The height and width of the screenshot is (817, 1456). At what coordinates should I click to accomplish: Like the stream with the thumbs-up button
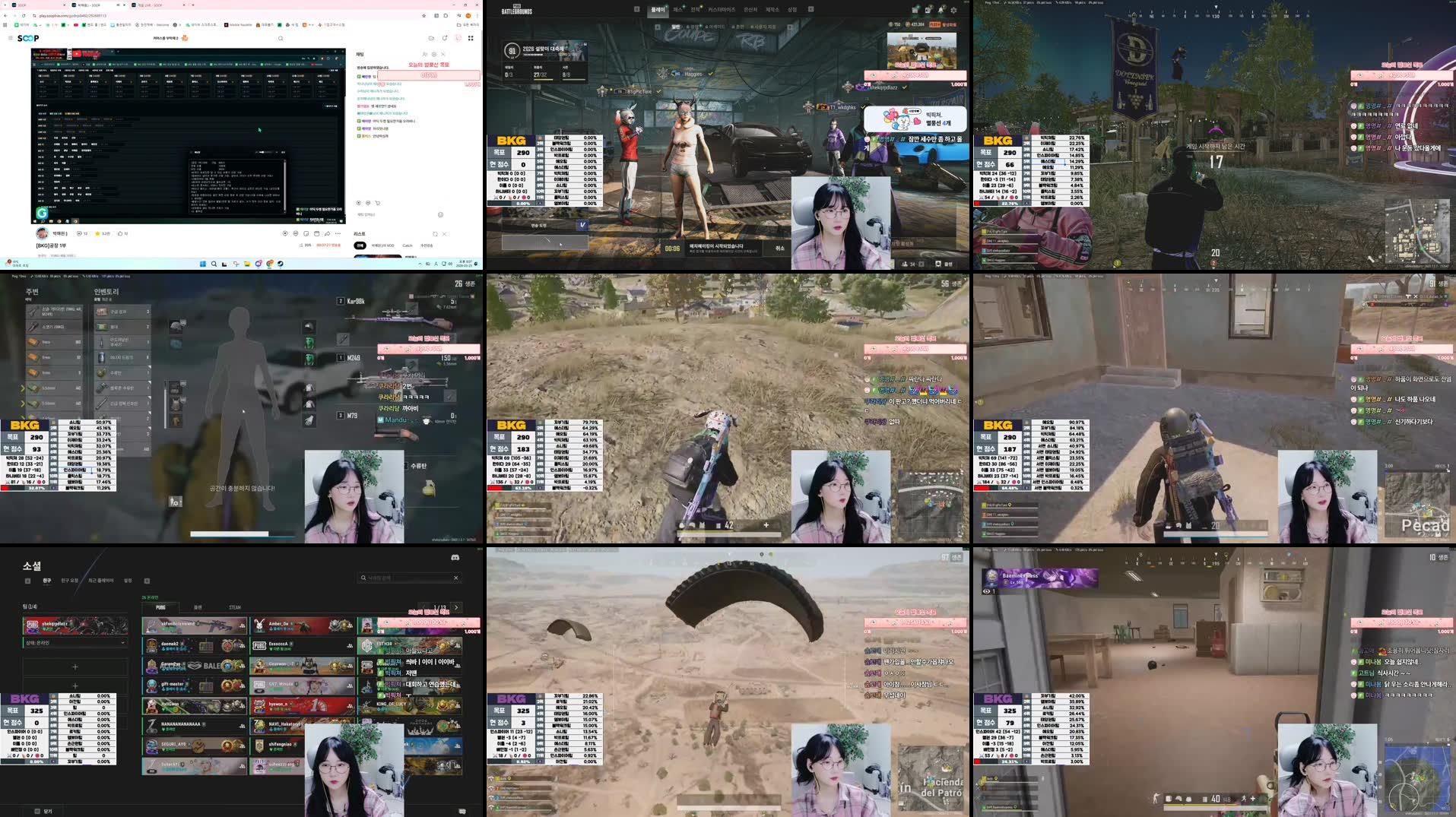tap(119, 233)
